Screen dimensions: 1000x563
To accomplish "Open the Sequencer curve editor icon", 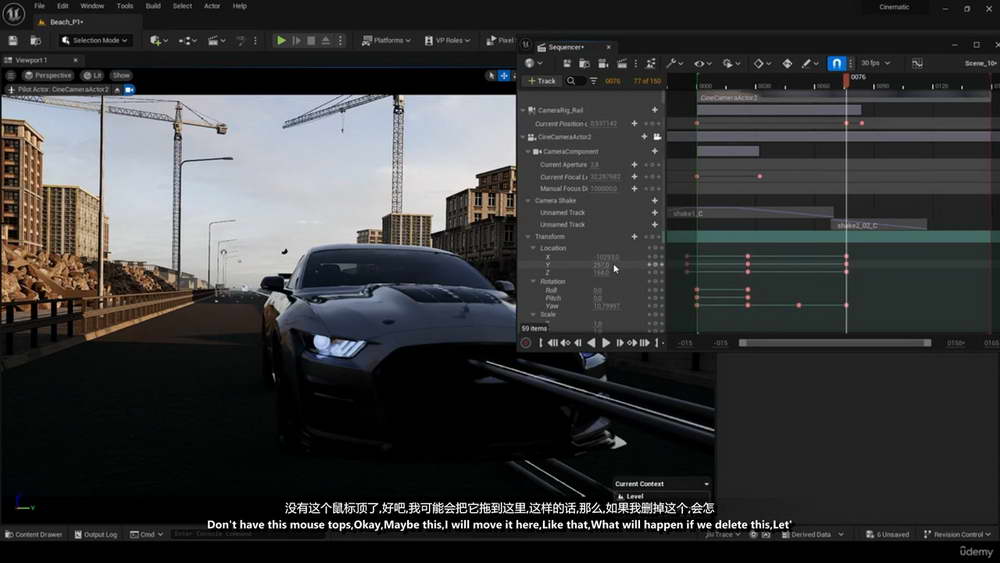I will (917, 63).
